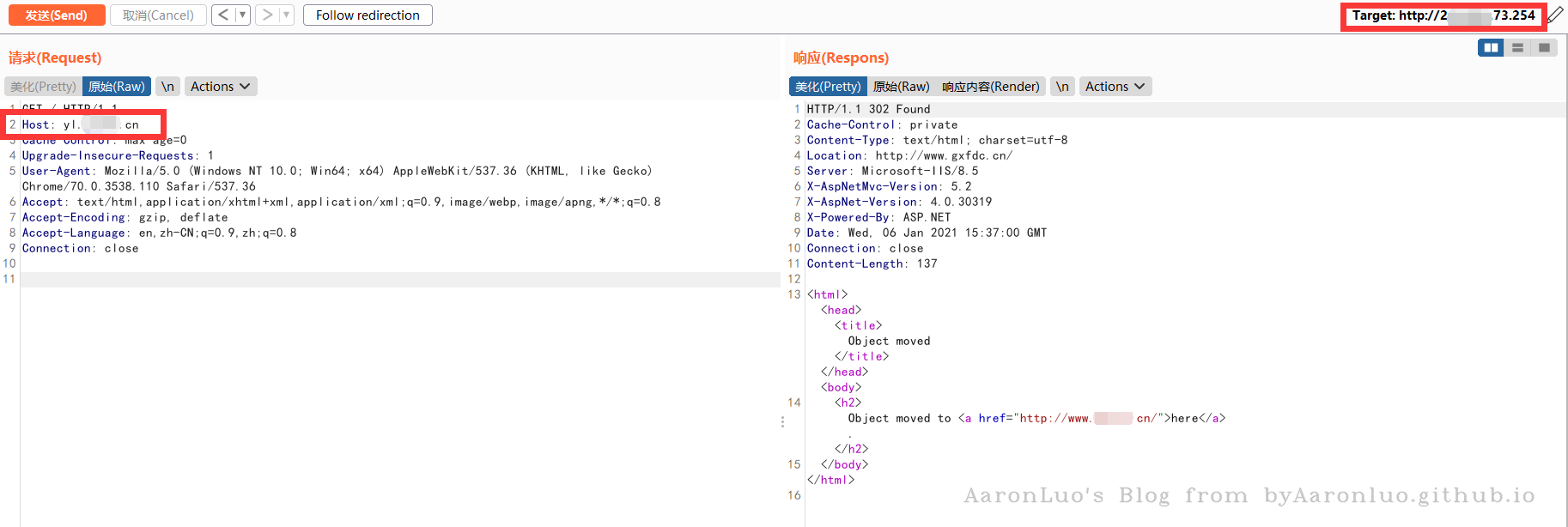Click the Follow redirection button
The height and width of the screenshot is (527, 1568).
pyautogui.click(x=368, y=15)
